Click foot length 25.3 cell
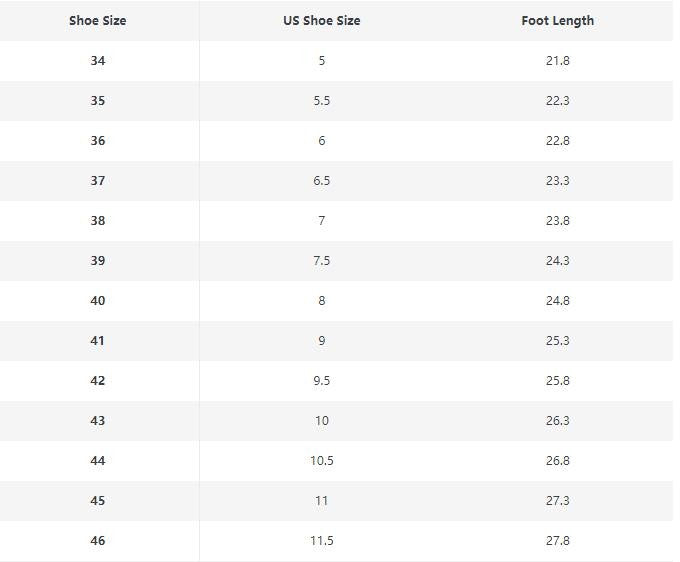The image size is (680, 562). [558, 341]
